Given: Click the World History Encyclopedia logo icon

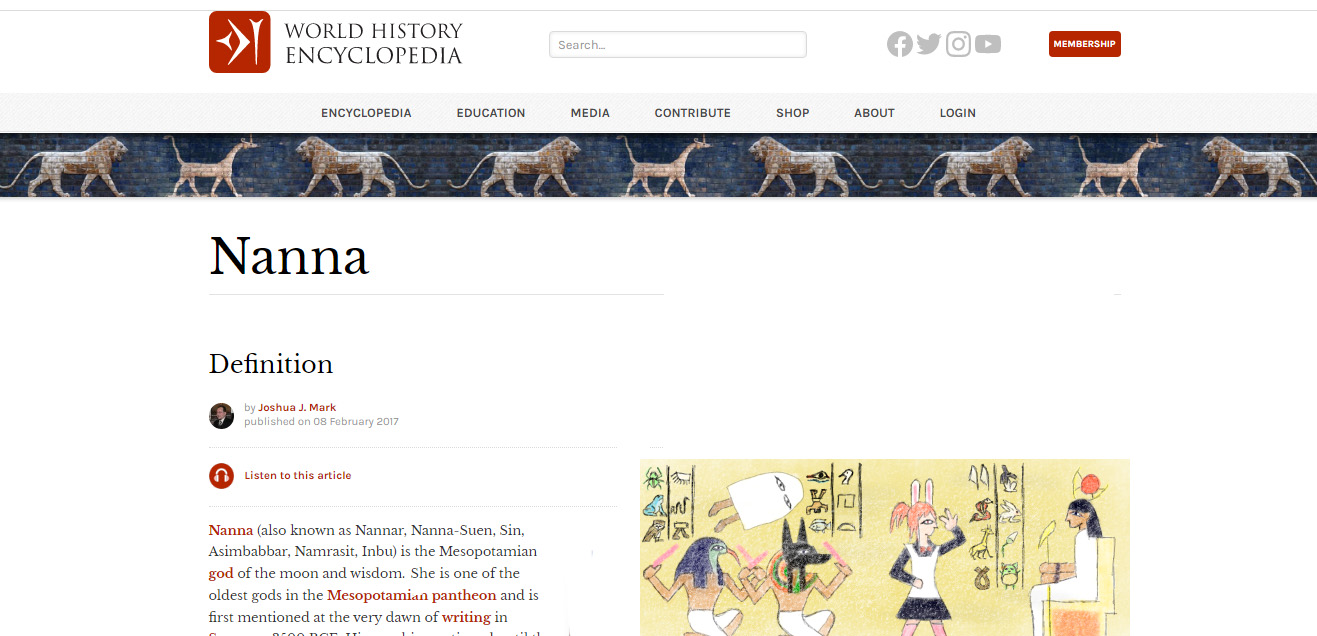Looking at the screenshot, I should [x=239, y=42].
